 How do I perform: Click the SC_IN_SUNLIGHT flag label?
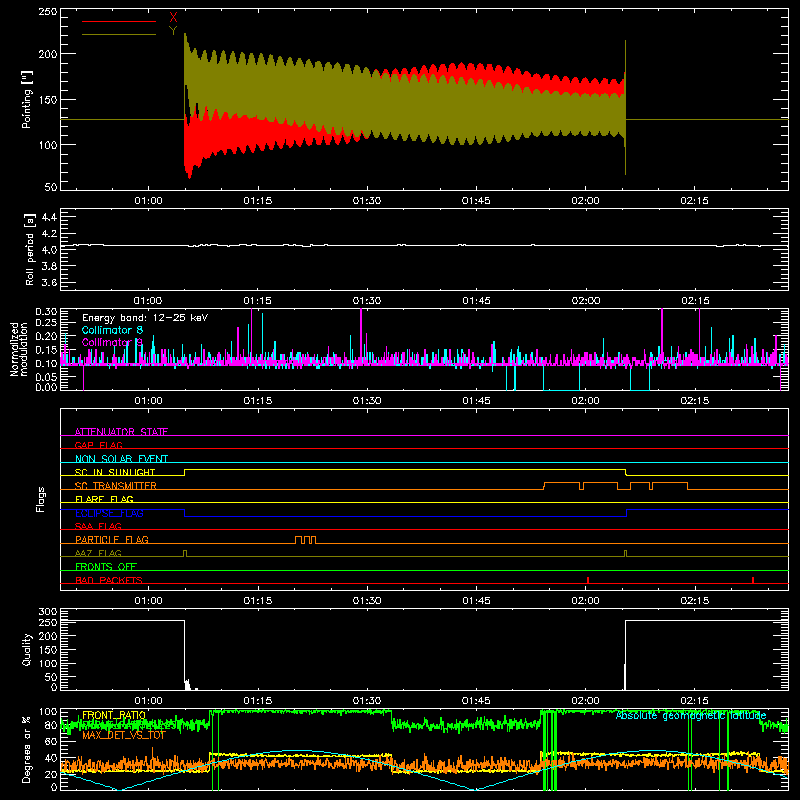click(x=115, y=472)
